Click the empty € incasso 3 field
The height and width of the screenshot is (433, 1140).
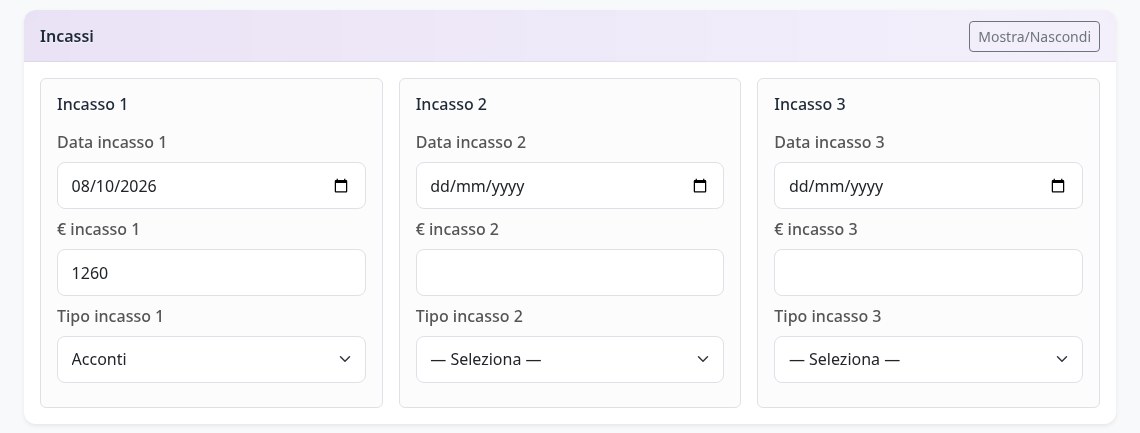point(928,272)
